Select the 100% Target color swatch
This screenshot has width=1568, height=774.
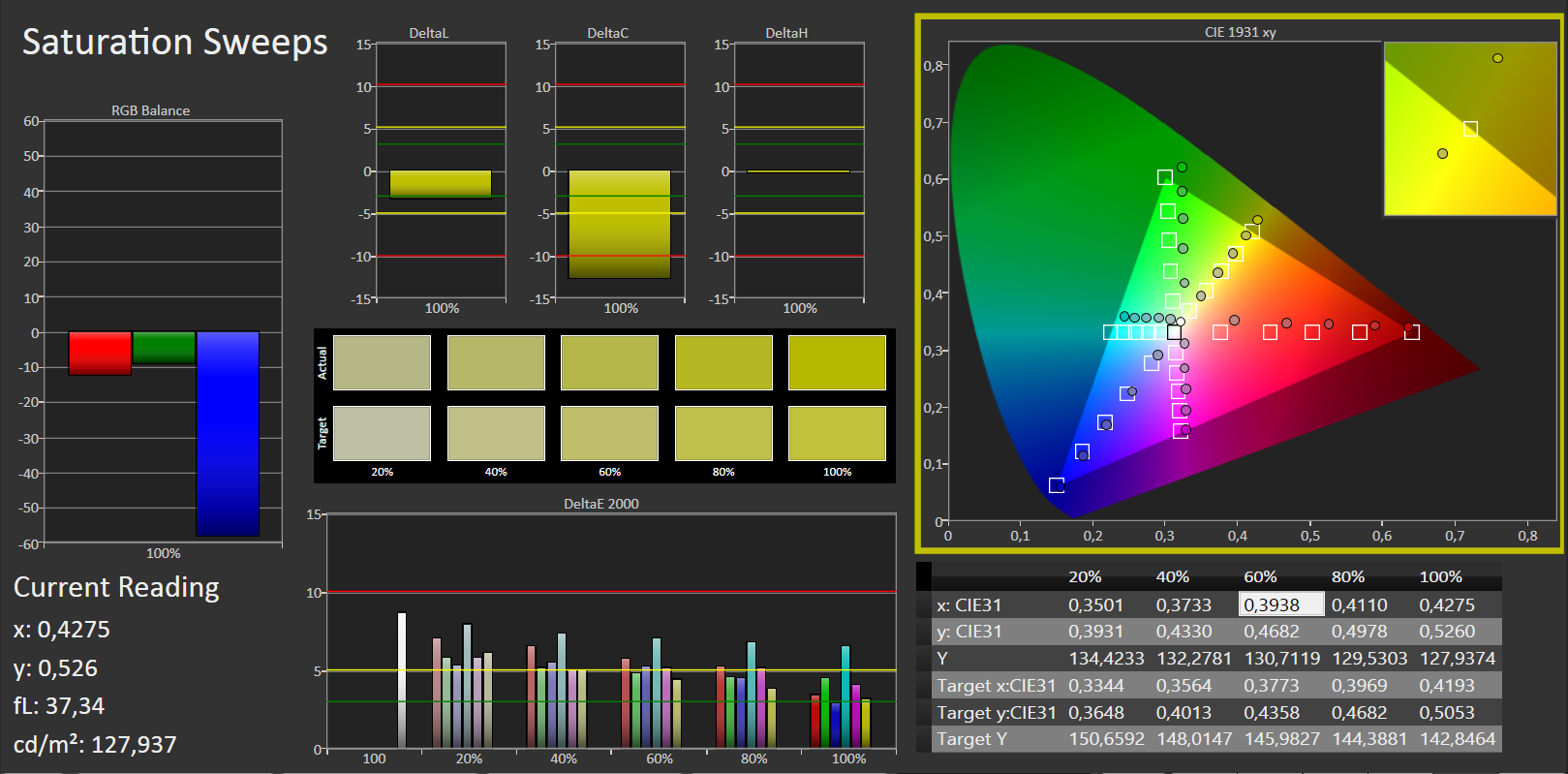pos(837,433)
